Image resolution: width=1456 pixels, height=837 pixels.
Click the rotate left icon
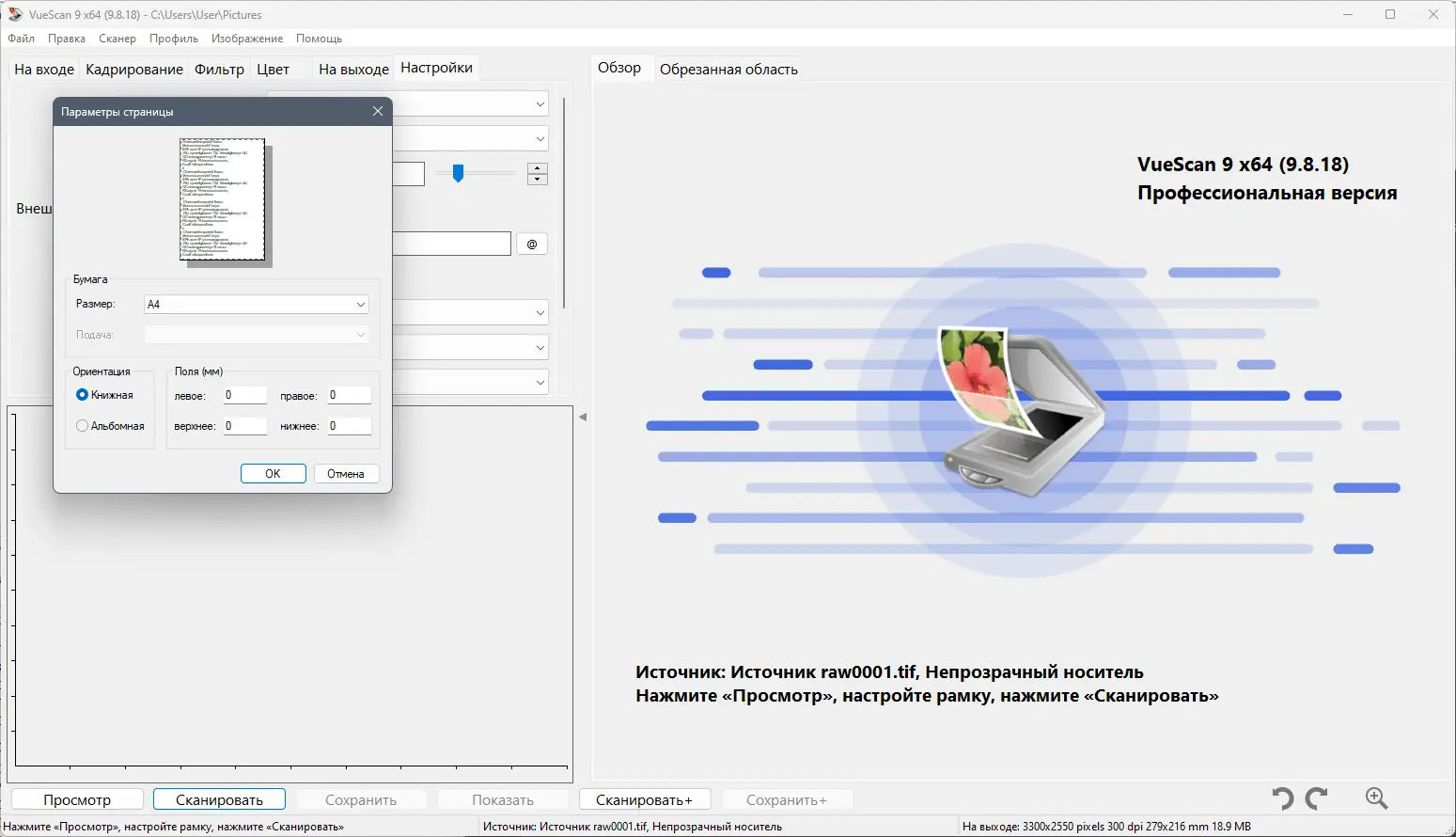pyautogui.click(x=1282, y=798)
